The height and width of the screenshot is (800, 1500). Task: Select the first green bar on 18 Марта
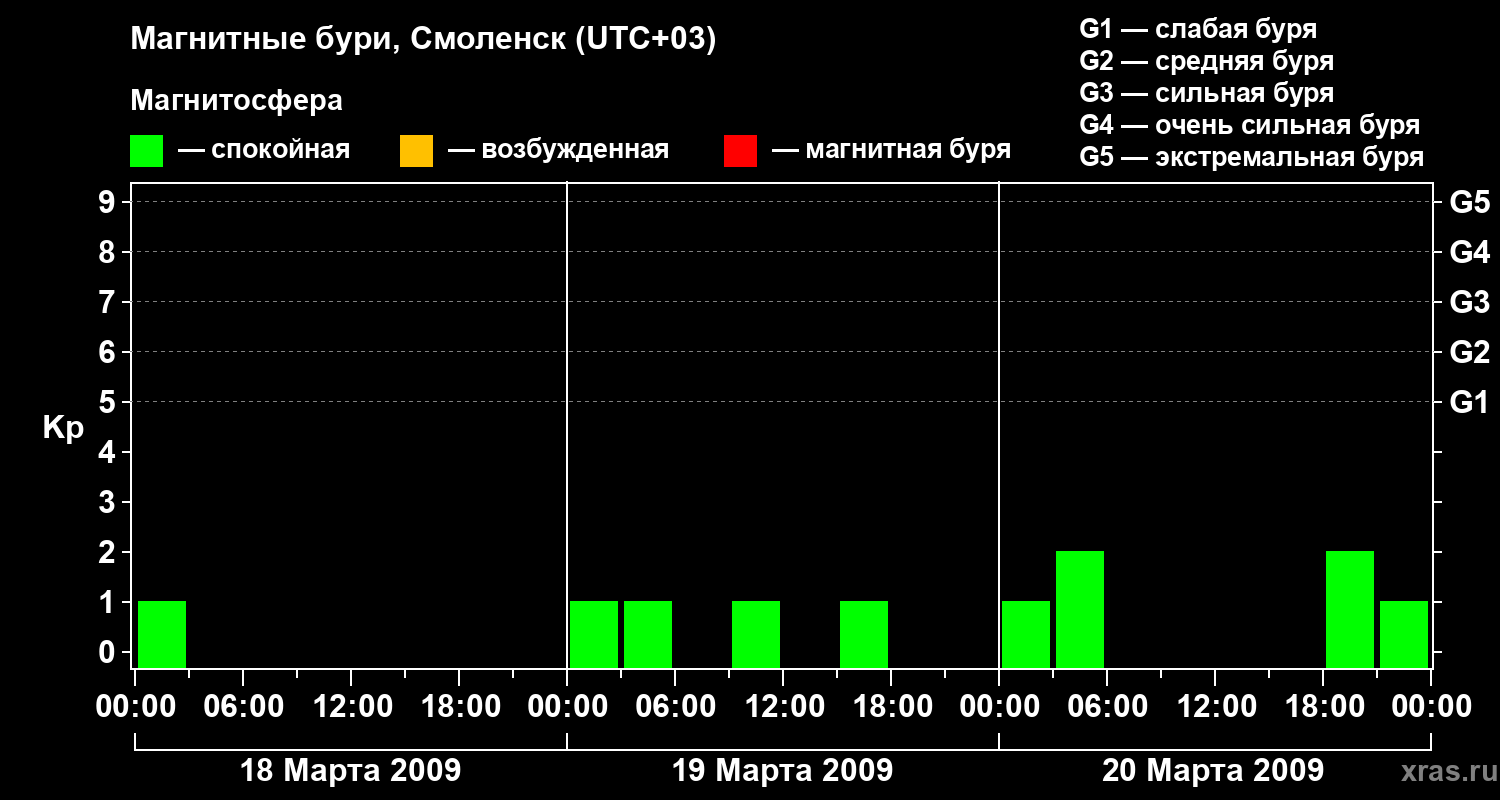tap(162, 634)
